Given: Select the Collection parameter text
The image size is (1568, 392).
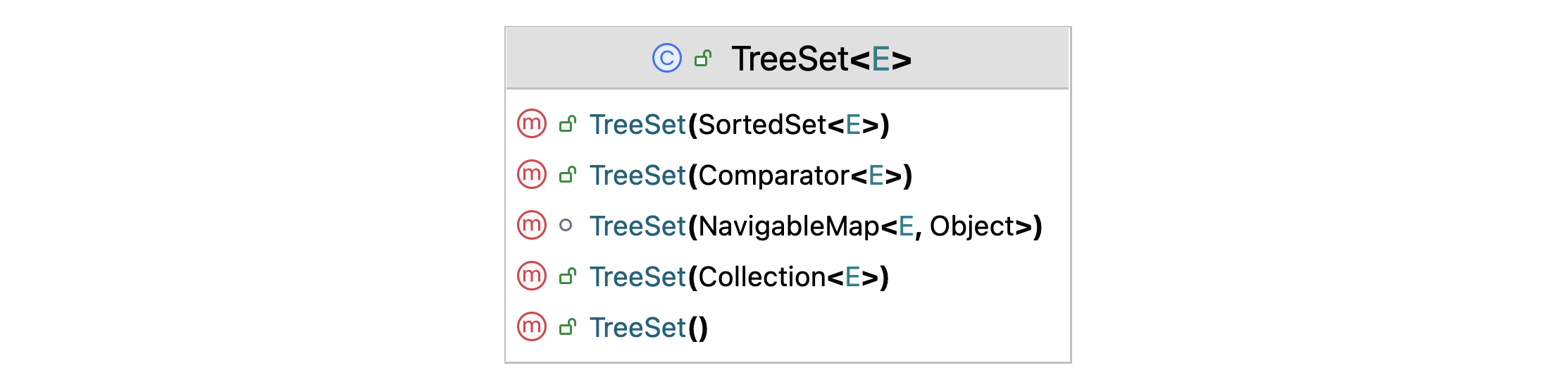Looking at the screenshot, I should coord(762,277).
